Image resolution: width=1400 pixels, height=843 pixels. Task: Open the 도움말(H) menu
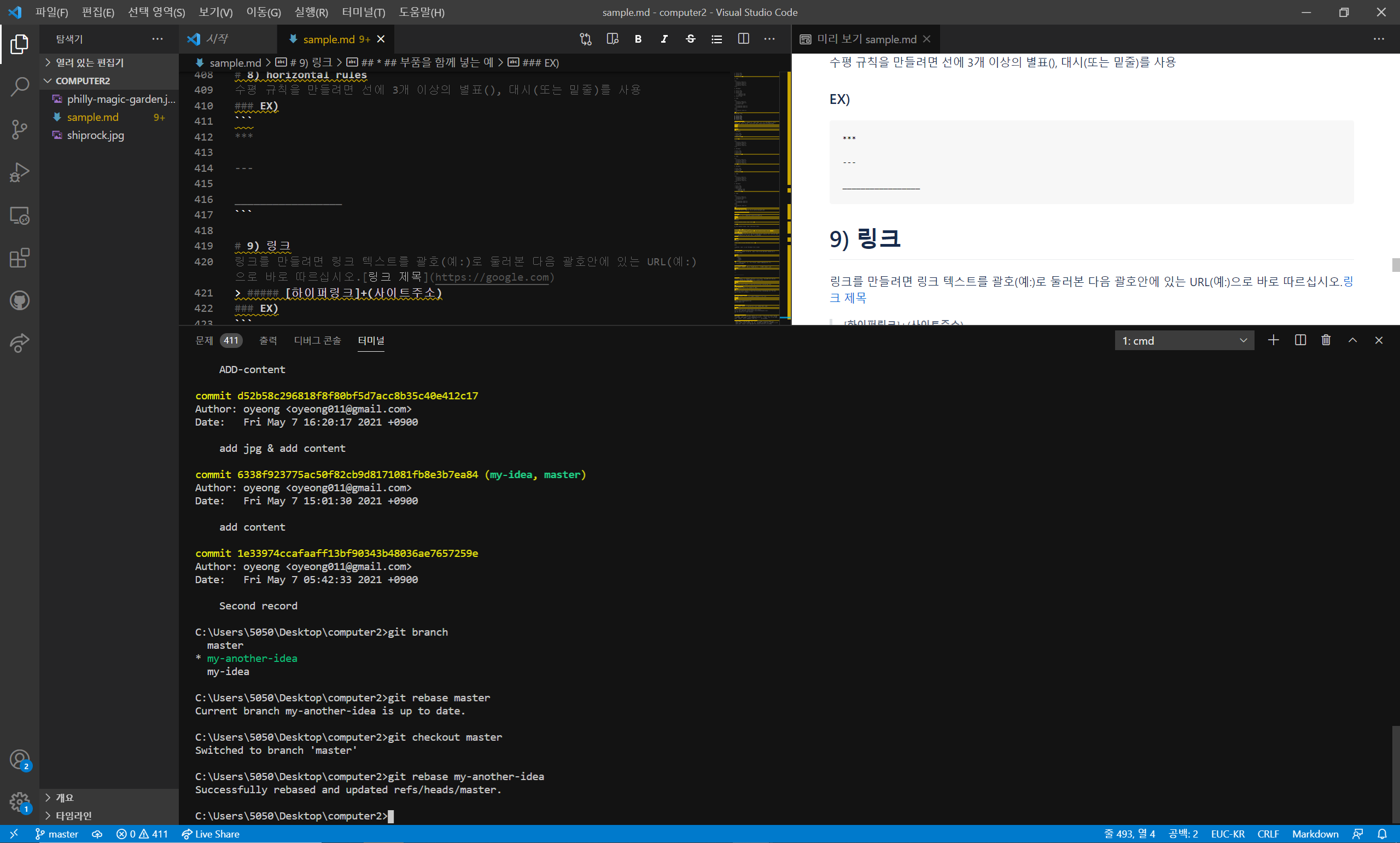(422, 12)
